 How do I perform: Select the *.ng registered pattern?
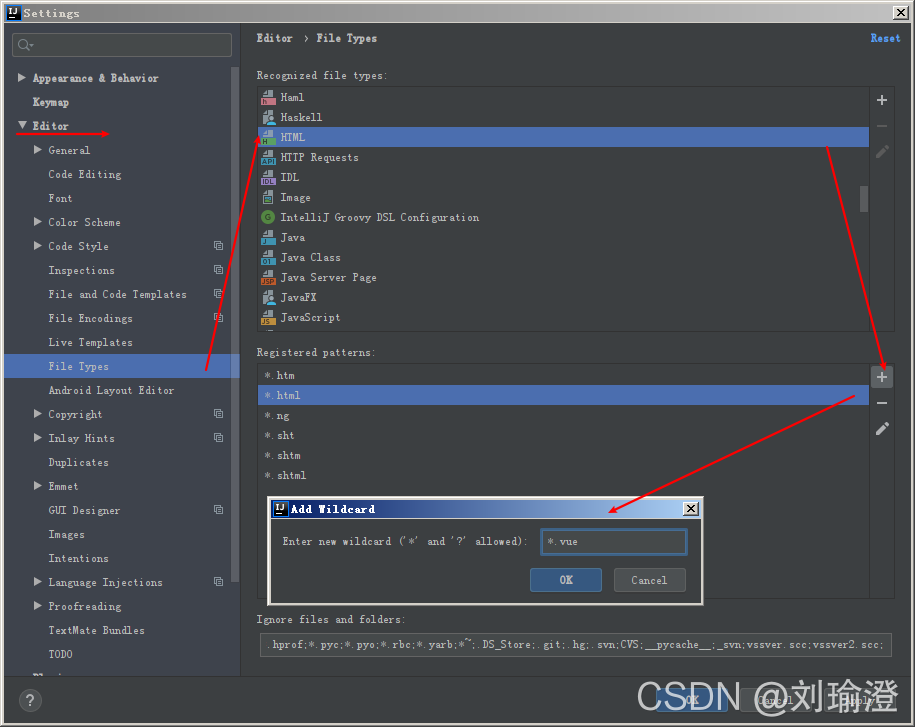(563, 415)
